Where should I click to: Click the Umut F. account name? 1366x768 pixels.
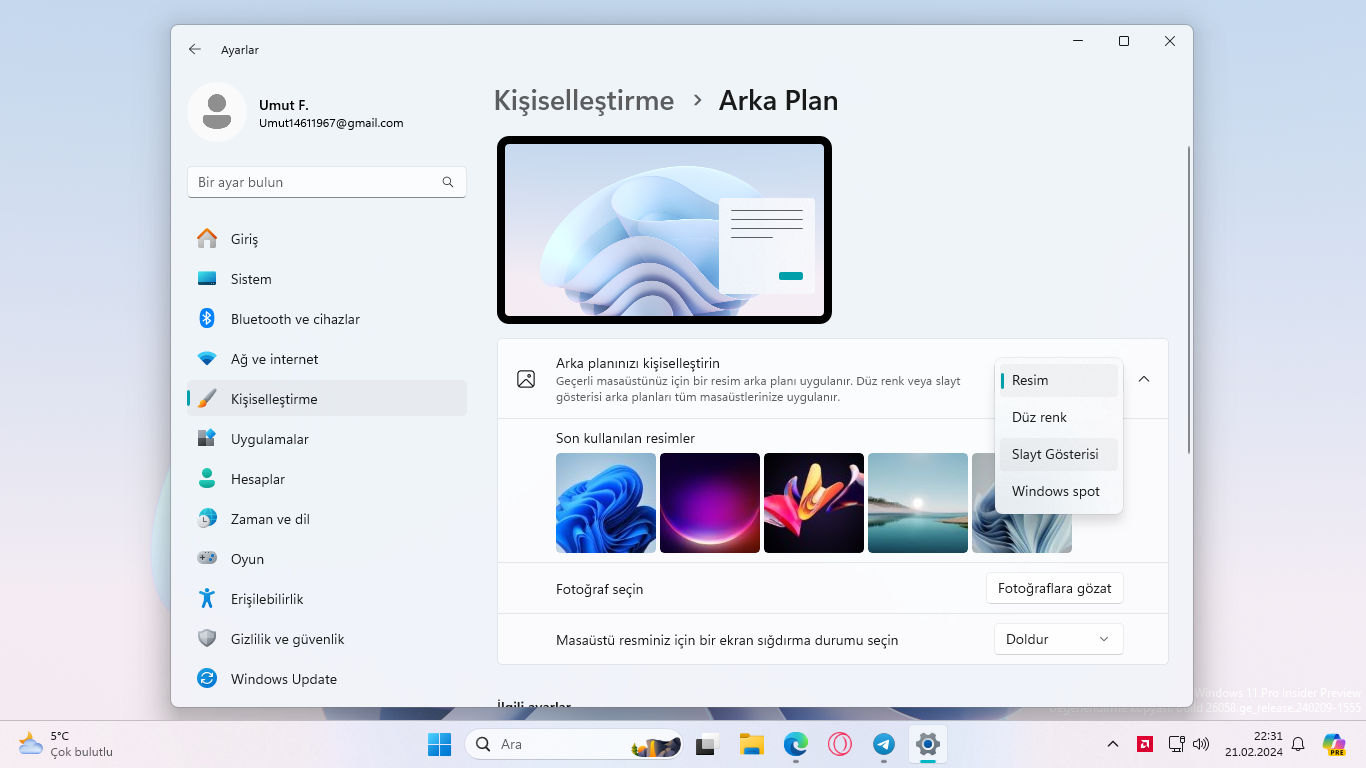point(284,105)
